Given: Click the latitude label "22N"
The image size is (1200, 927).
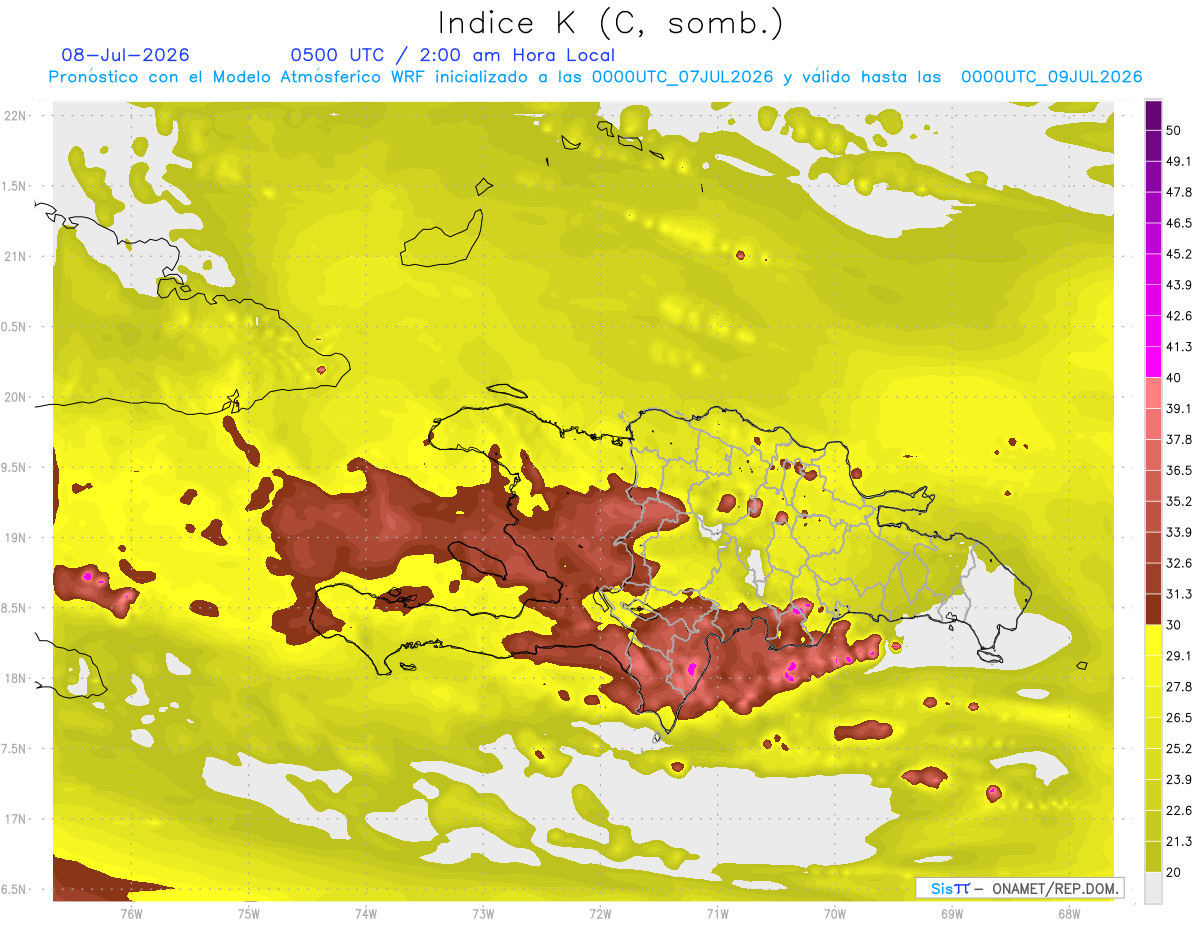Looking at the screenshot, I should [15, 116].
